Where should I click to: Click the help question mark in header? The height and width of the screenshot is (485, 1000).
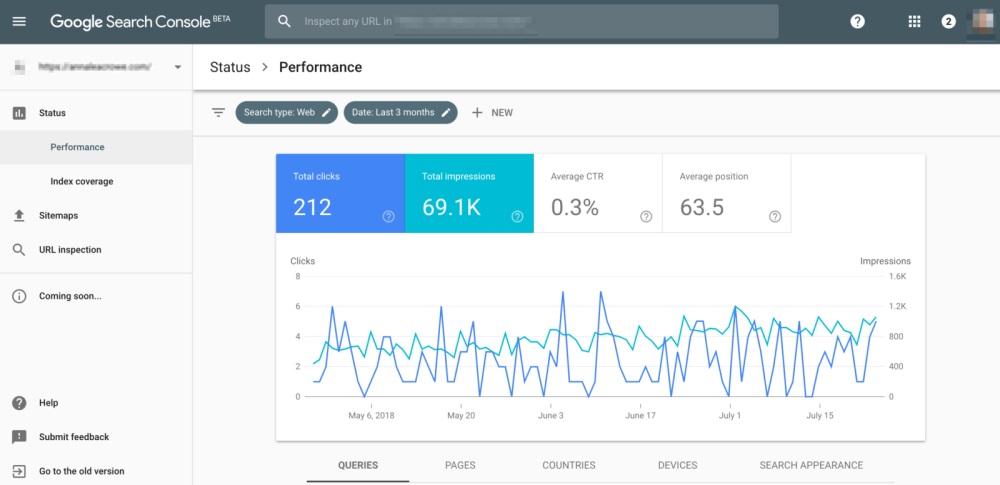coord(857,21)
